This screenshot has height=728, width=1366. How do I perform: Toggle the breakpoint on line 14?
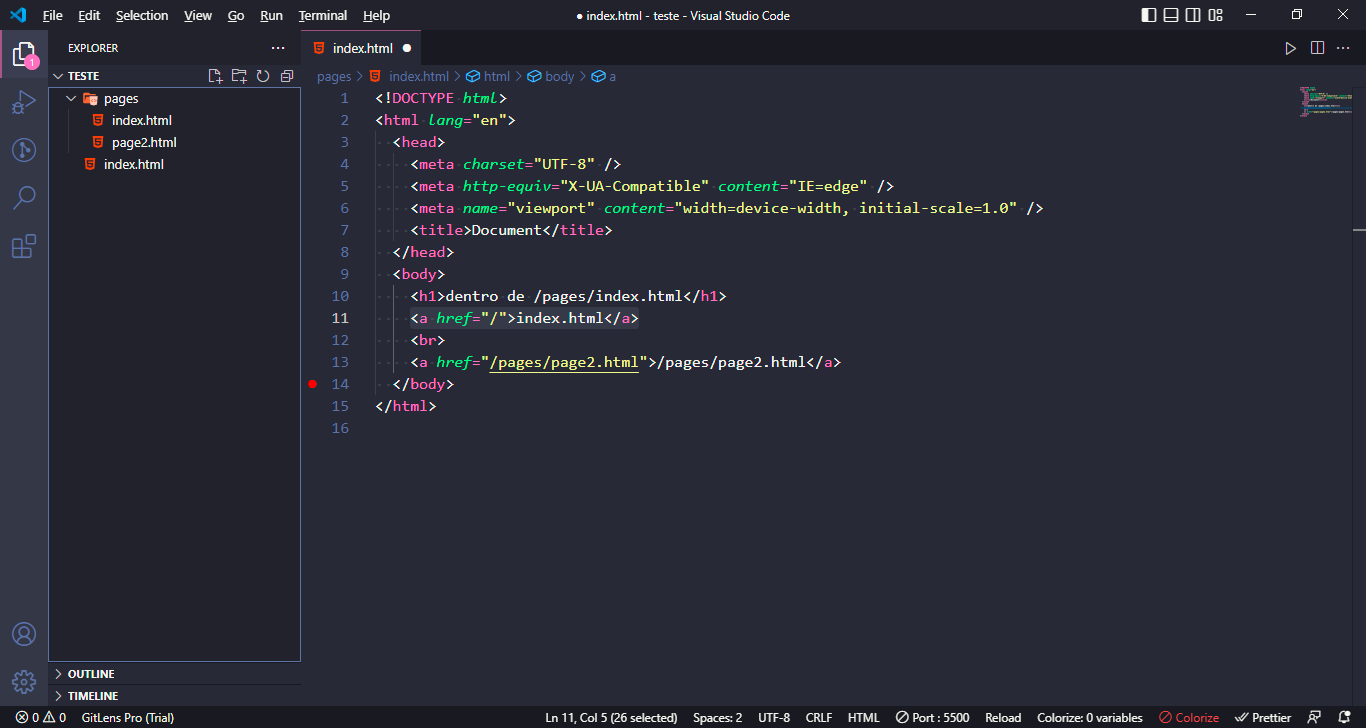(312, 384)
